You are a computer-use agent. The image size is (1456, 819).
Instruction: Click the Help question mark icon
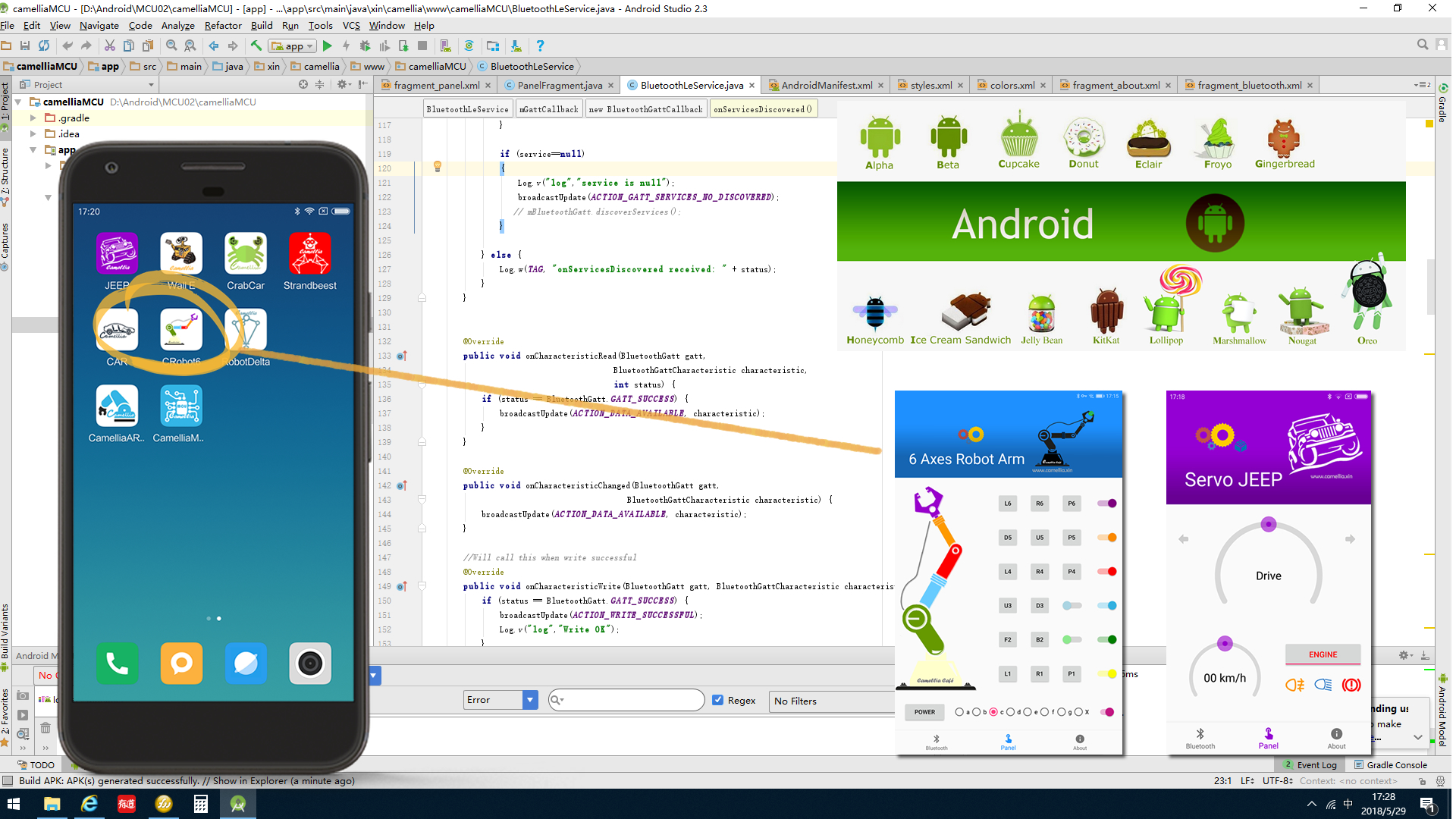540,46
